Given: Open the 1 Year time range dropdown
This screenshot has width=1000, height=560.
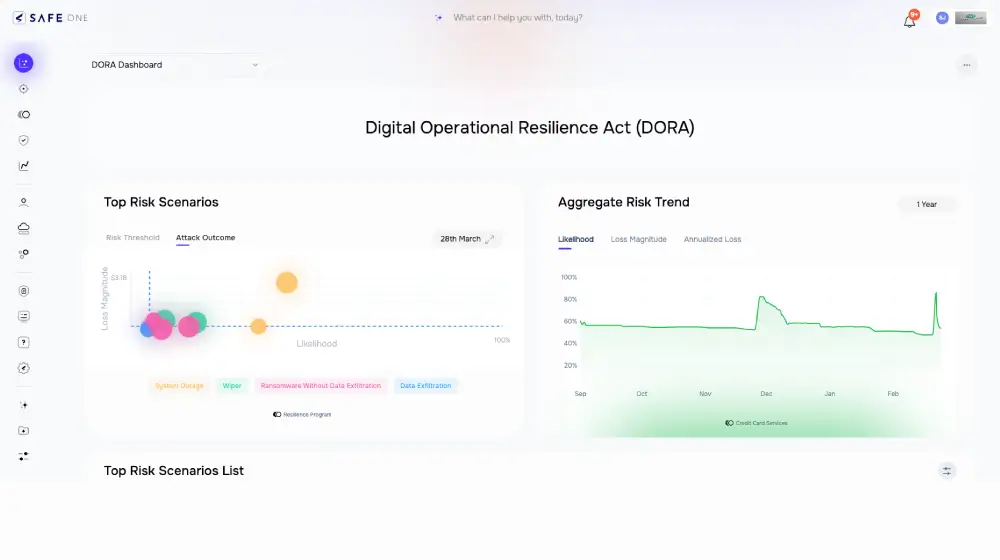Looking at the screenshot, I should tap(927, 204).
